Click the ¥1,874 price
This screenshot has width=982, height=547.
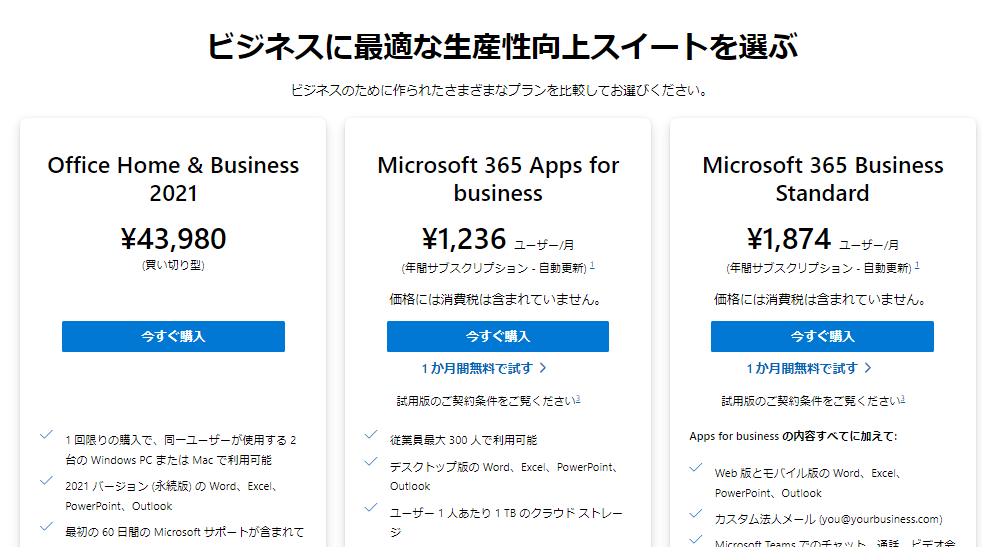tap(789, 239)
